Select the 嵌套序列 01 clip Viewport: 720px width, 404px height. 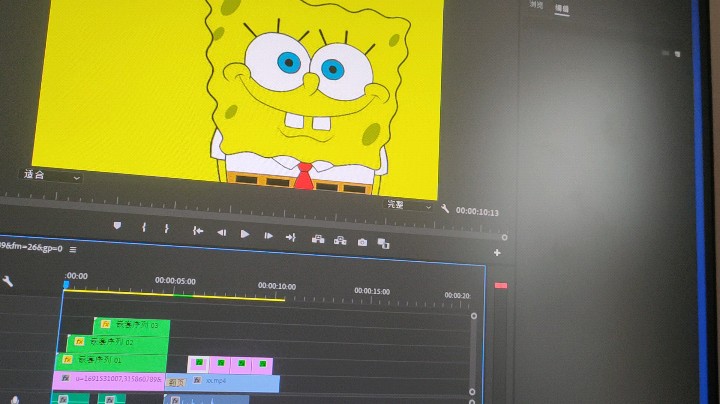pyautogui.click(x=111, y=361)
